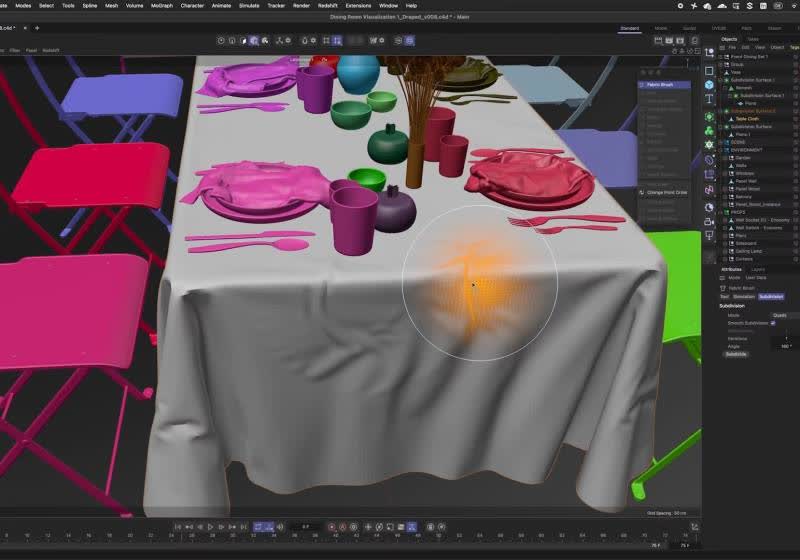Expand the Subdivision Surface.1 top entry
Image resolution: width=800 pixels, height=560 pixels.
coord(720,80)
